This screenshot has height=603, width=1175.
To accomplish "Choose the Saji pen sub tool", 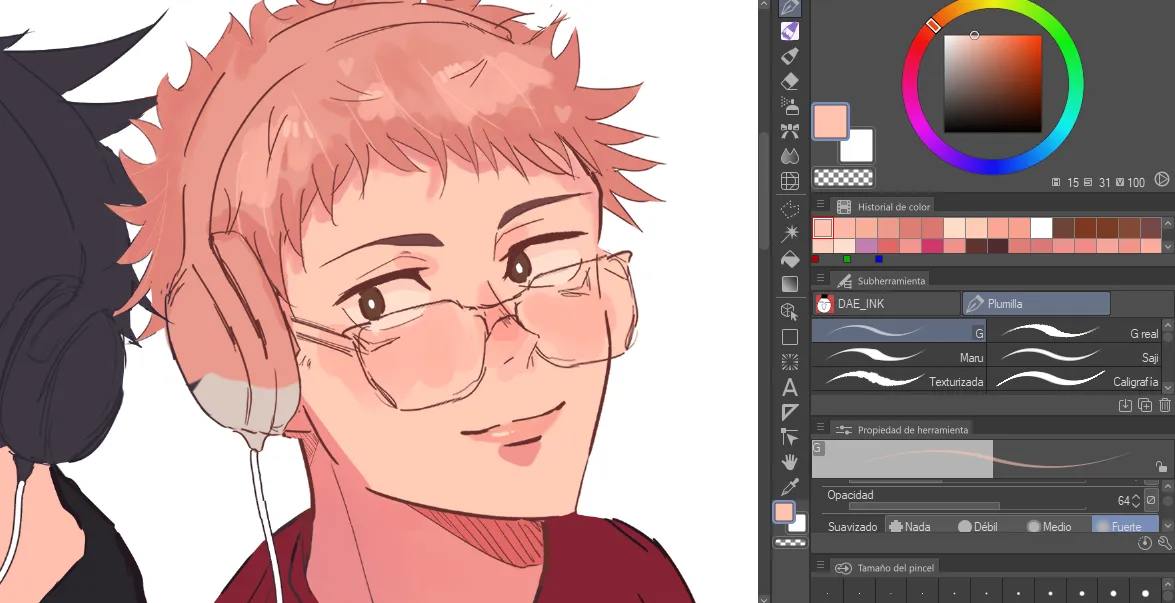I will pyautogui.click(x=1074, y=357).
